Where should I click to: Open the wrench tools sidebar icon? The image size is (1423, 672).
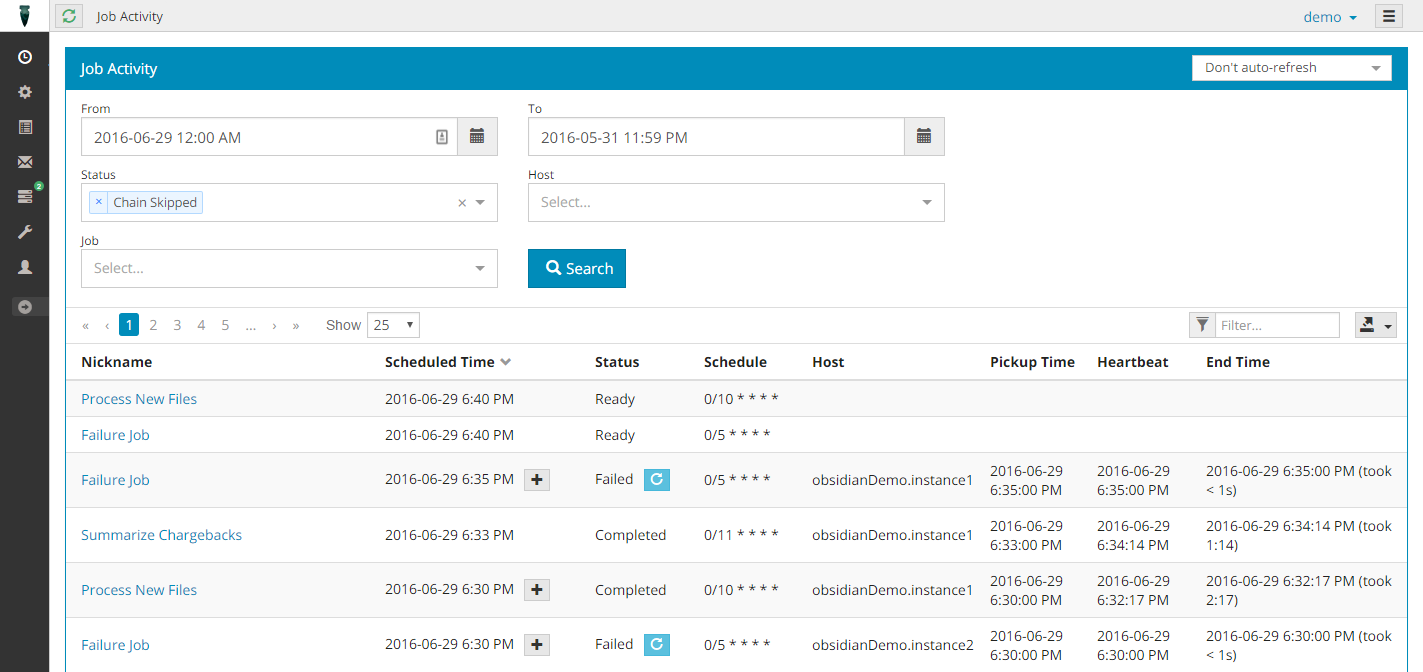[25, 232]
